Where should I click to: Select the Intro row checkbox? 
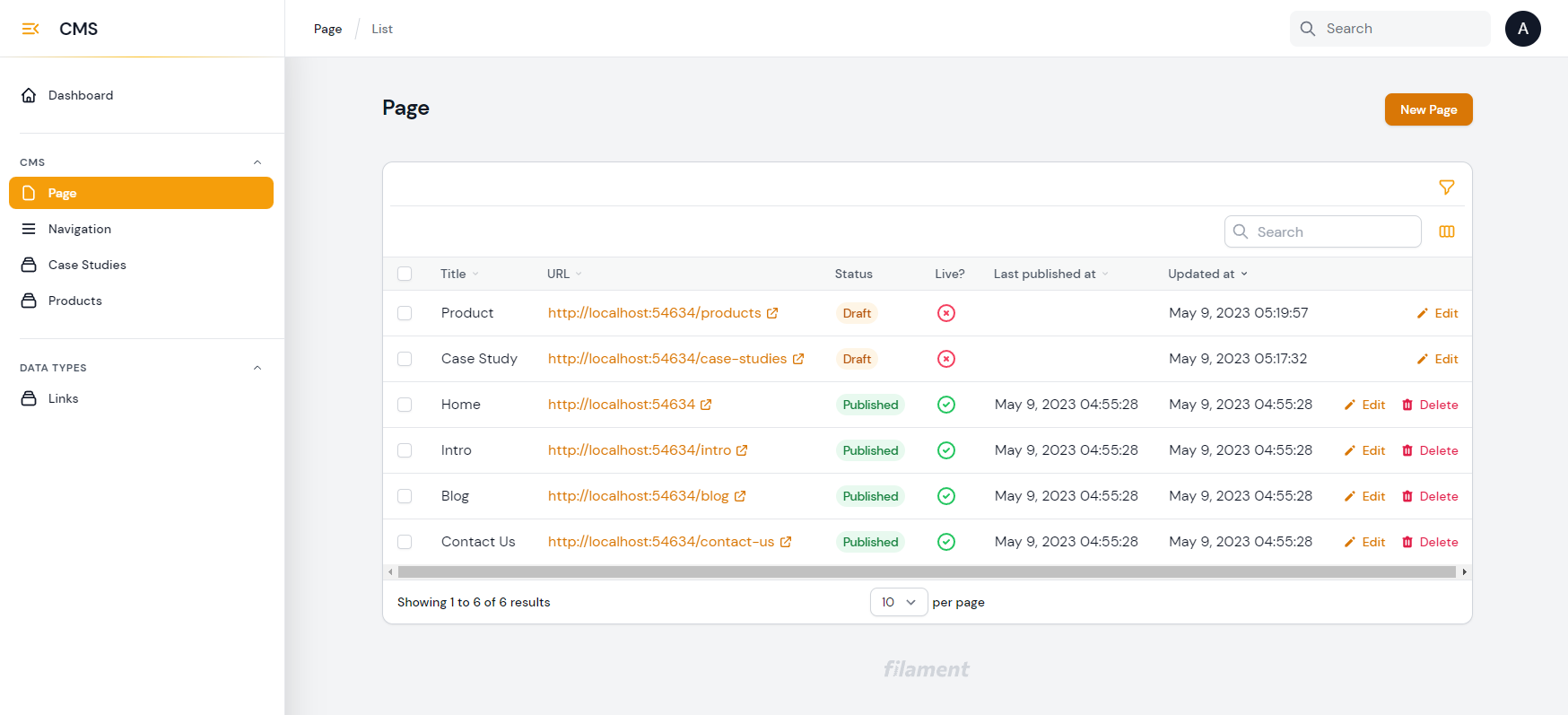pos(405,450)
